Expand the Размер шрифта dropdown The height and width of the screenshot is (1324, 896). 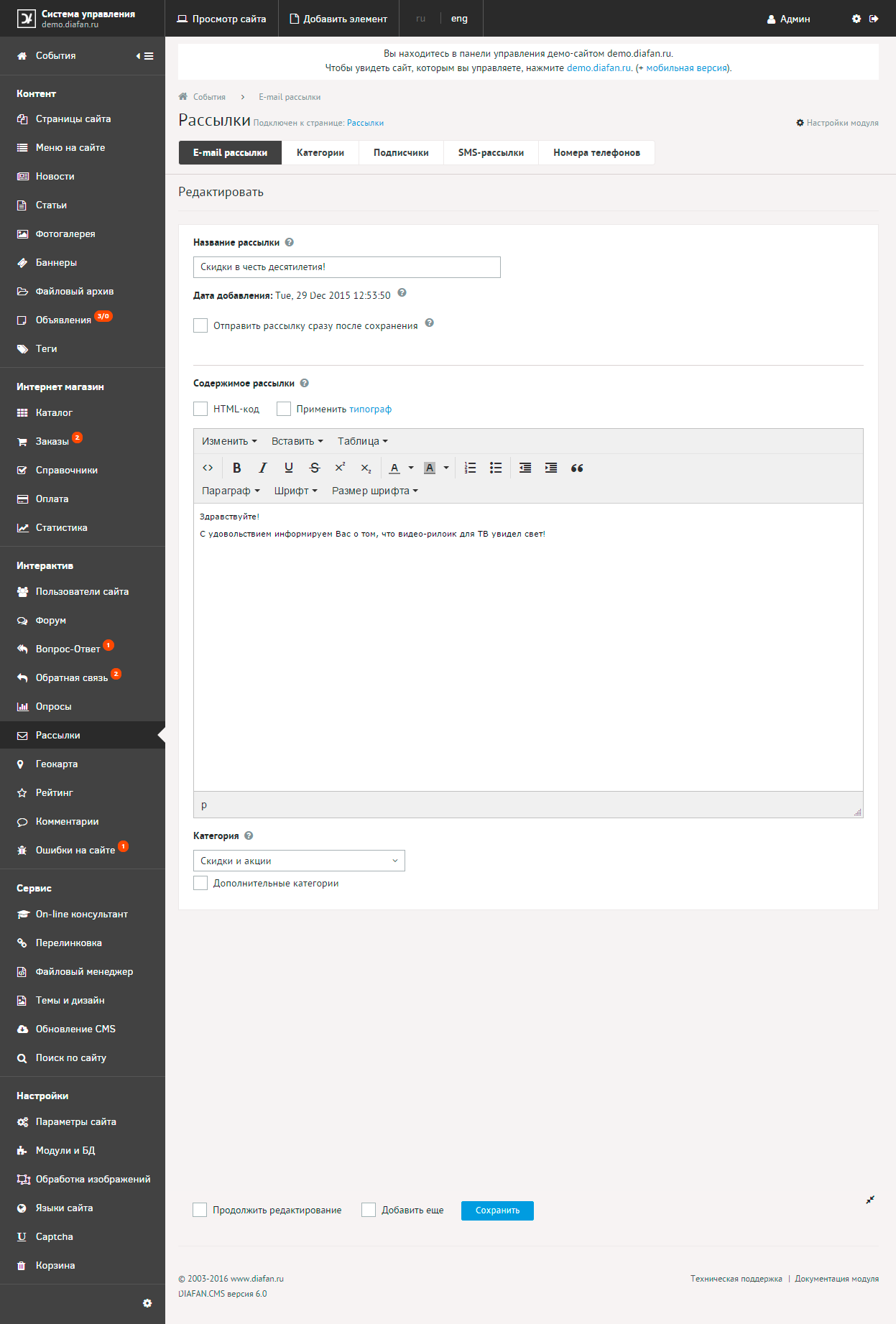click(374, 491)
